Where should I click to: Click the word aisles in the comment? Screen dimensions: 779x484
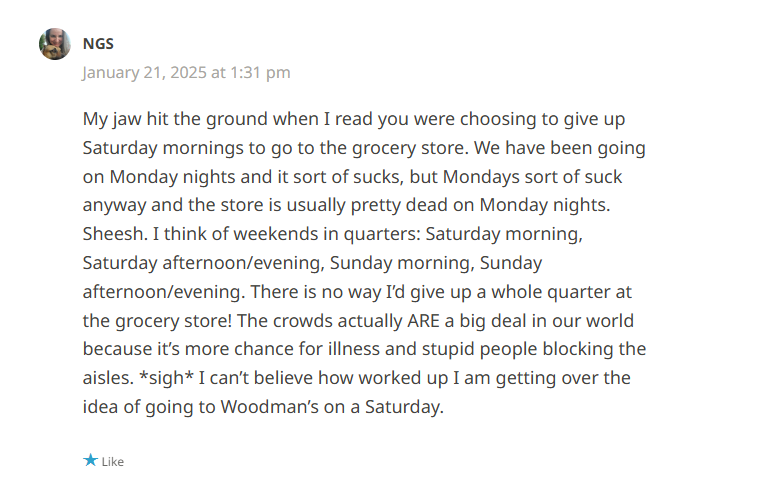coord(107,378)
